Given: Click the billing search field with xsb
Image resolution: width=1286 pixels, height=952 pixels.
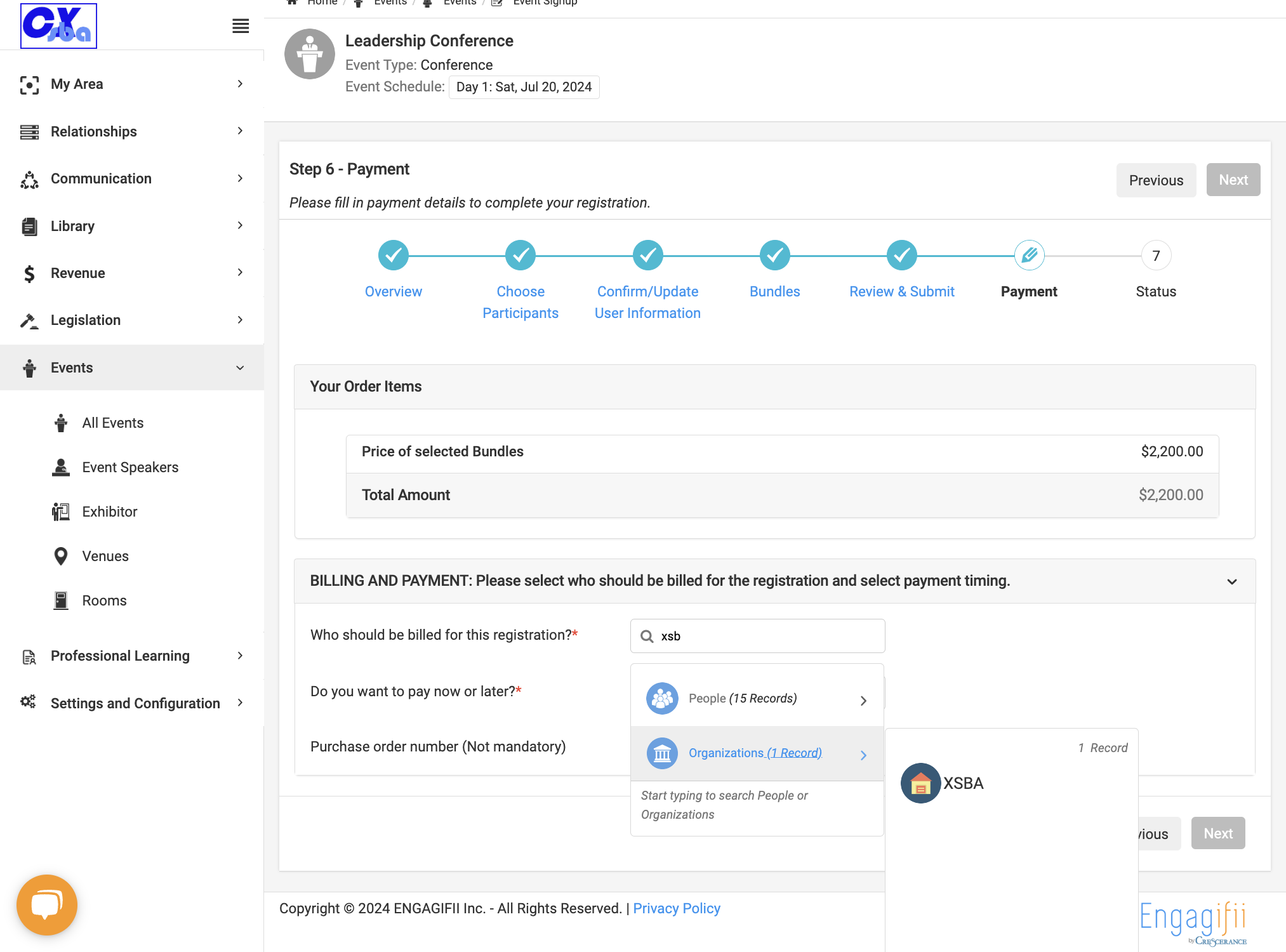Looking at the screenshot, I should click(757, 636).
